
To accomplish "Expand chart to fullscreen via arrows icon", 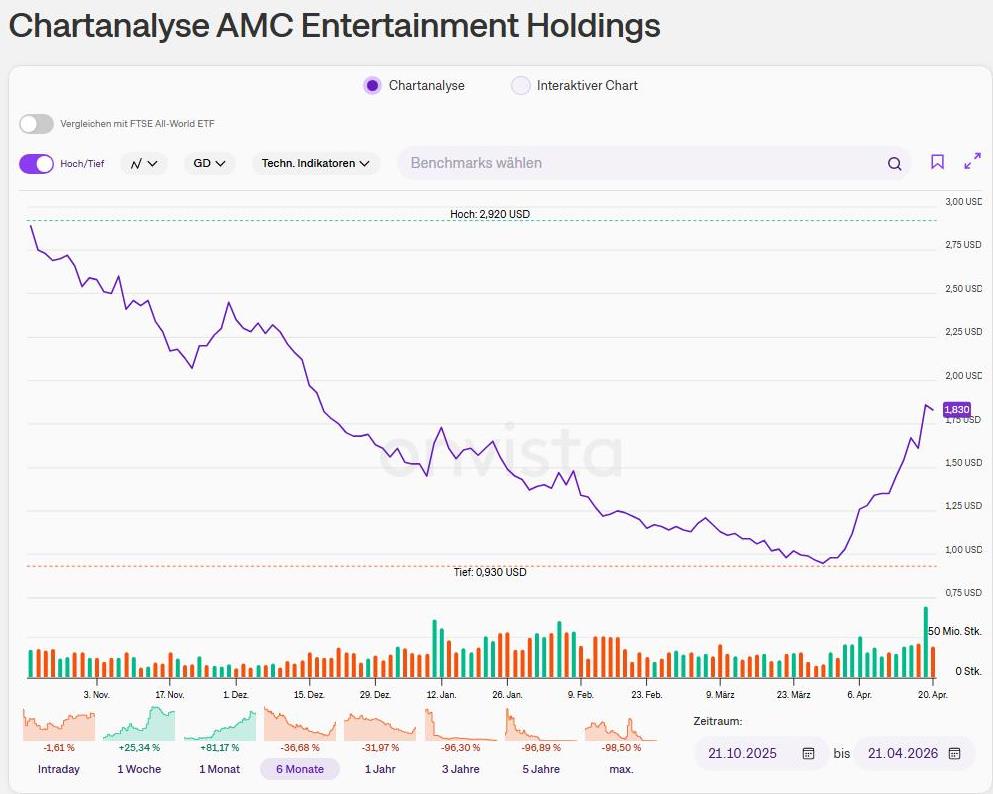I will [x=972, y=162].
